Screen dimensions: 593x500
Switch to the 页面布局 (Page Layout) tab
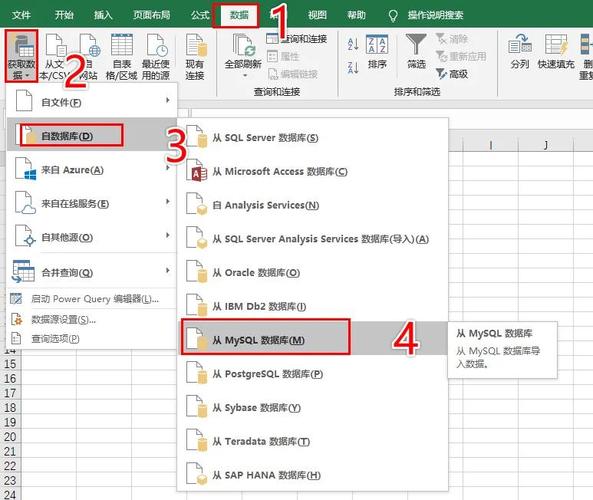click(151, 15)
